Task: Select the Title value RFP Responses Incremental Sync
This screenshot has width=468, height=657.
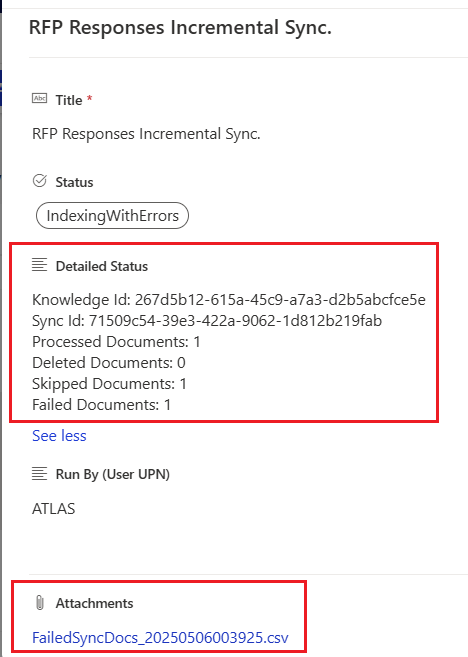Action: [146, 134]
